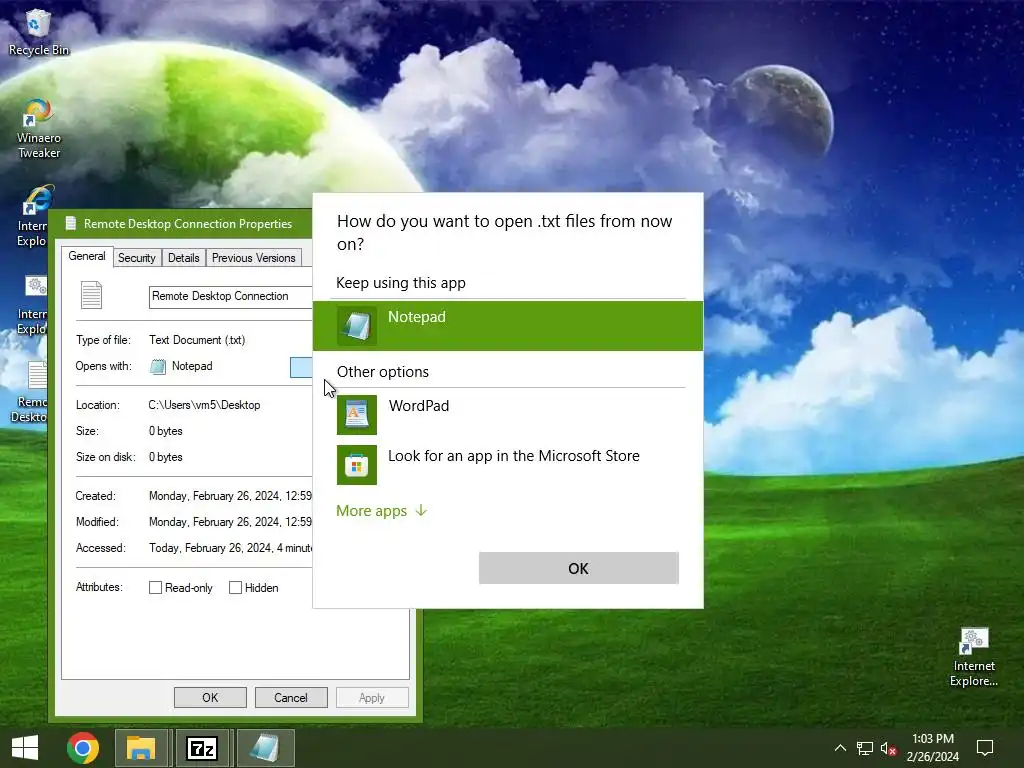Open the Winaero Tweaker desktop shortcut
This screenshot has height=768, width=1024.
click(x=39, y=129)
